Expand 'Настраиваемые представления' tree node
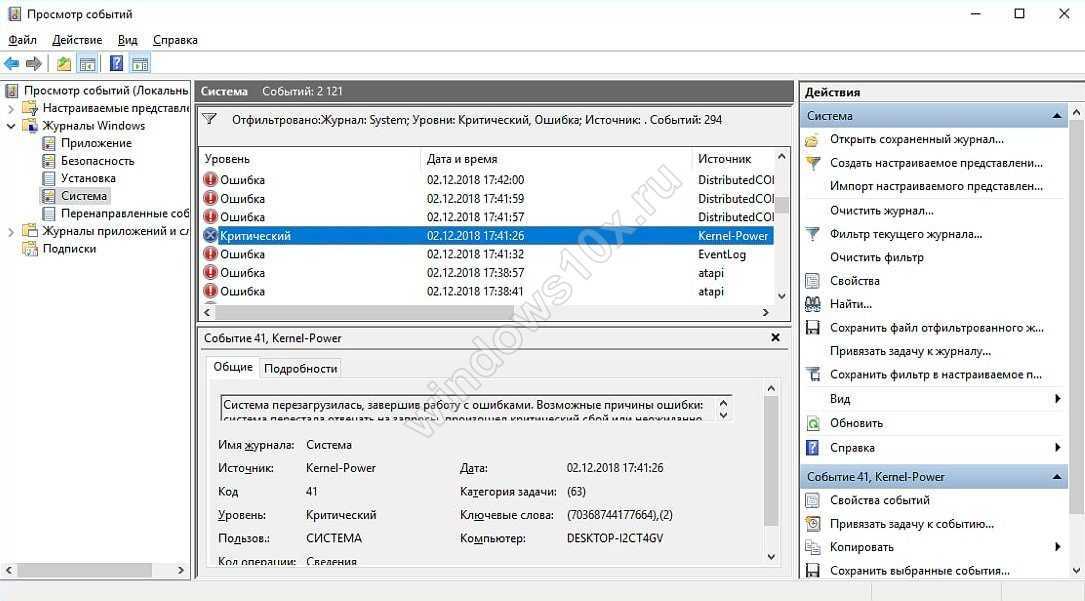Image resolution: width=1085 pixels, height=601 pixels. (11, 108)
